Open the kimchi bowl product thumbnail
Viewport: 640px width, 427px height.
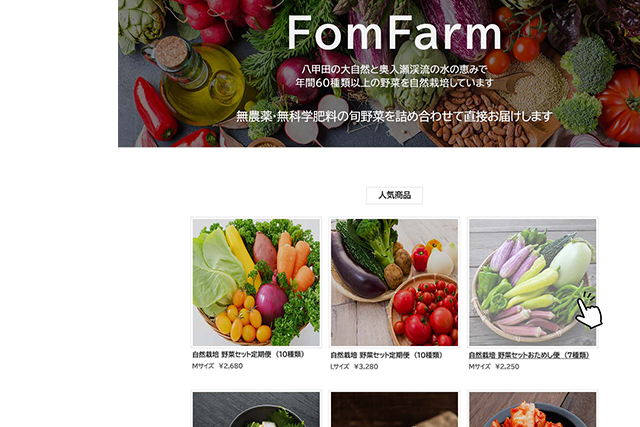[x=533, y=409]
